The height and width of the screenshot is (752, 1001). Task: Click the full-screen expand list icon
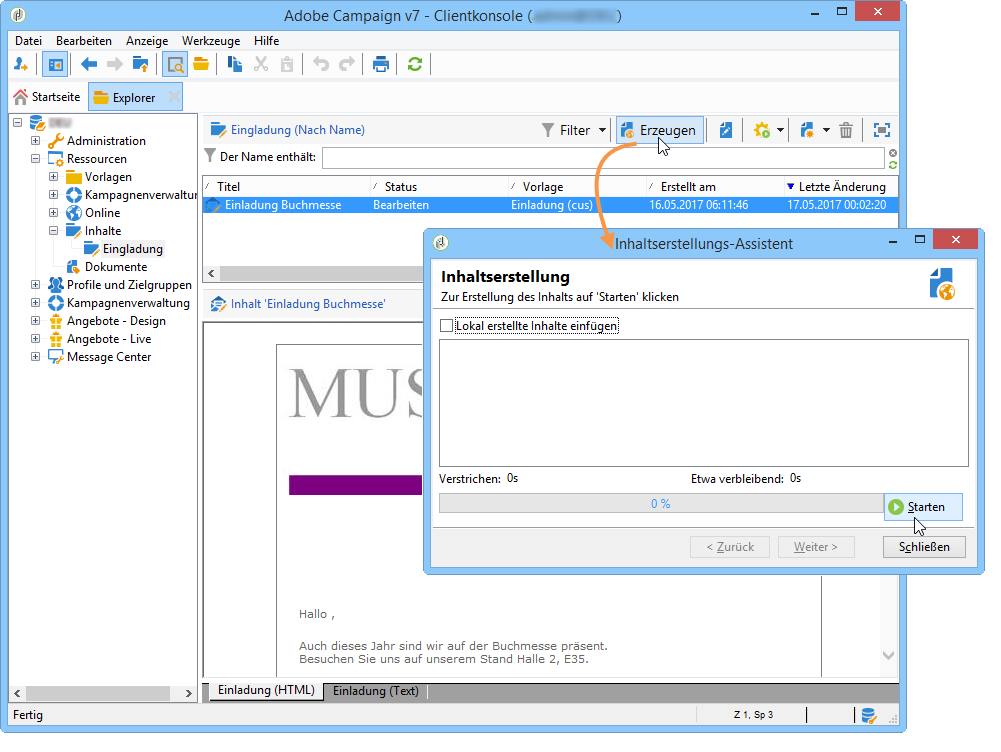click(x=882, y=130)
